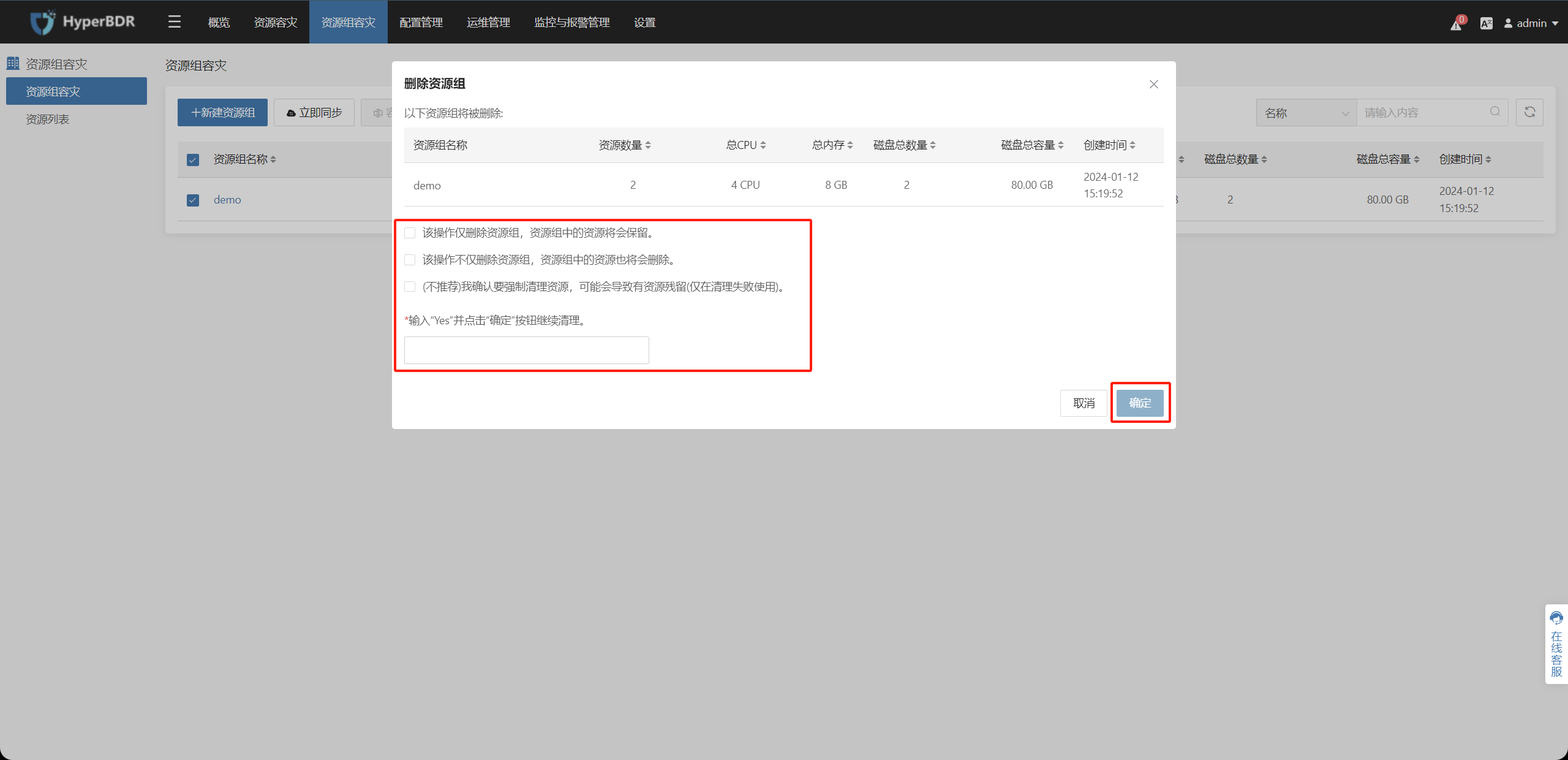Image resolution: width=1568 pixels, height=760 pixels.
Task: Click the 资源组容灾 sidebar header icon
Action: tap(13, 63)
